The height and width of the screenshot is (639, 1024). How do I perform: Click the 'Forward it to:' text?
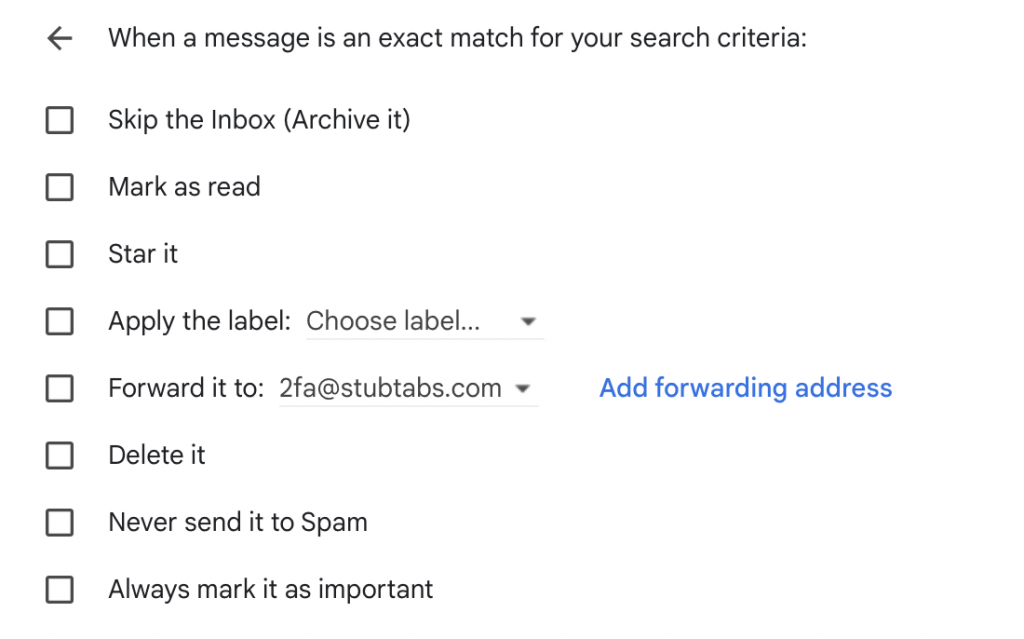coord(186,388)
